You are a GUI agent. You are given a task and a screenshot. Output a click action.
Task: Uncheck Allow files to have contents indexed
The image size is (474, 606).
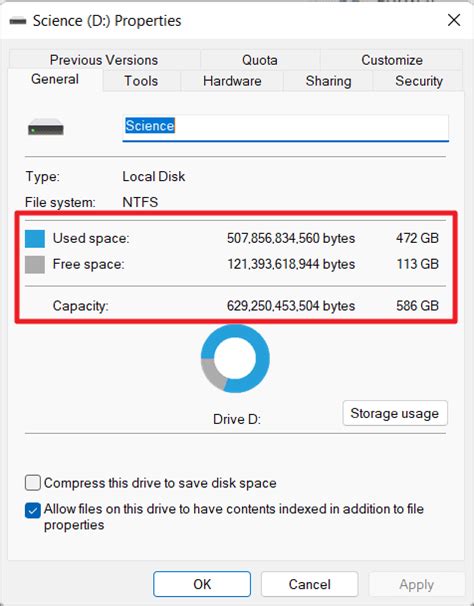[x=33, y=510]
